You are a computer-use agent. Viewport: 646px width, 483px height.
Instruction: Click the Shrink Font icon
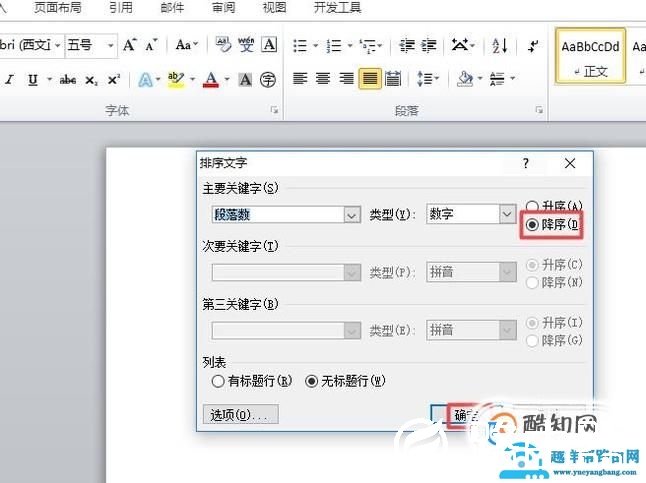coord(151,45)
